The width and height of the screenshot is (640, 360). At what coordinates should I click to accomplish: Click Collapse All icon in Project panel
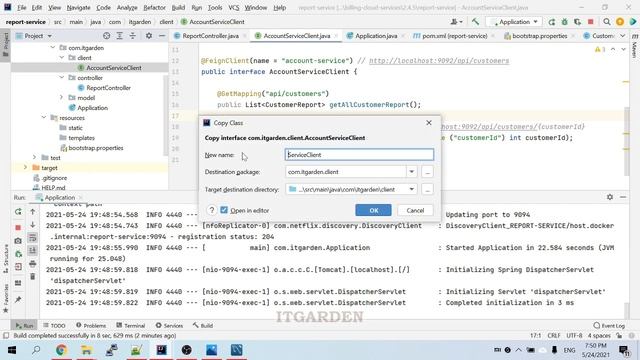[x=133, y=36]
